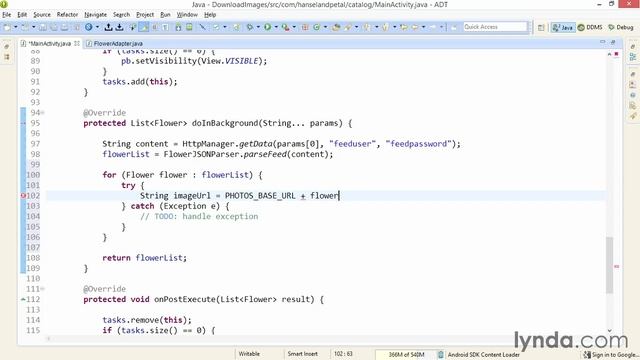Screen dimensions: 640x360
Task: Click the Open Perspective icon
Action: pos(541,27)
